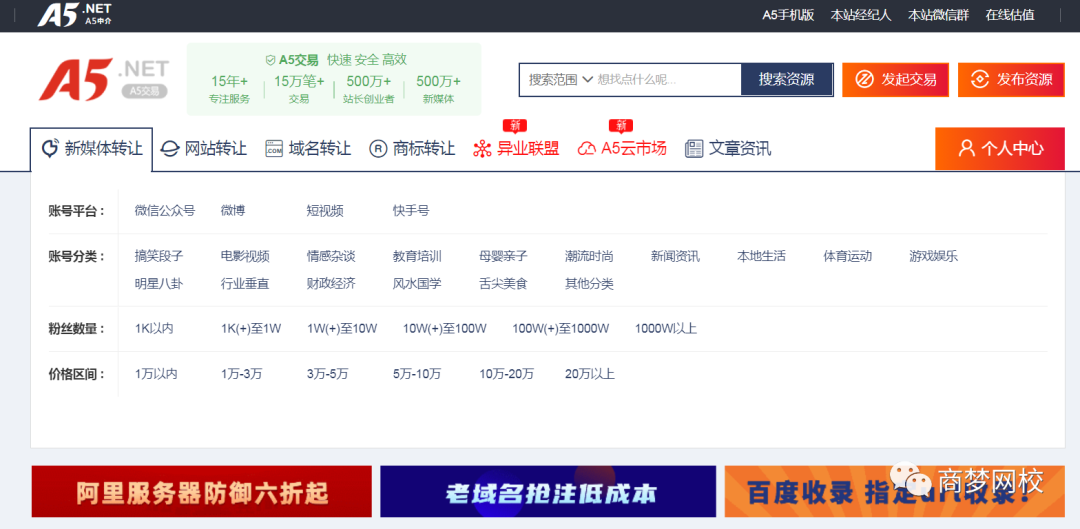Open the 阿里服务器防御六折起 banner
Screen dimensions: 1080x529
(202, 492)
